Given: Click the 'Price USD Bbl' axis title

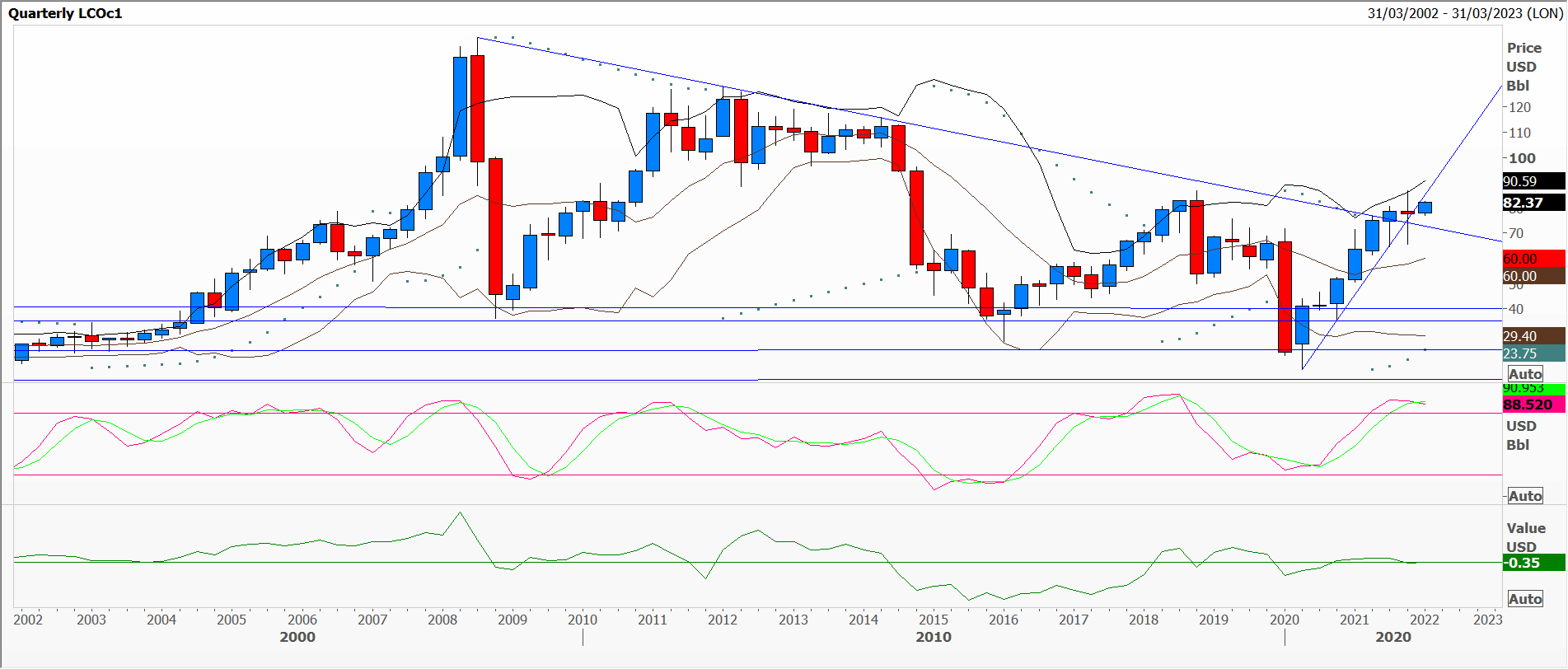Looking at the screenshot, I should coord(1524,67).
